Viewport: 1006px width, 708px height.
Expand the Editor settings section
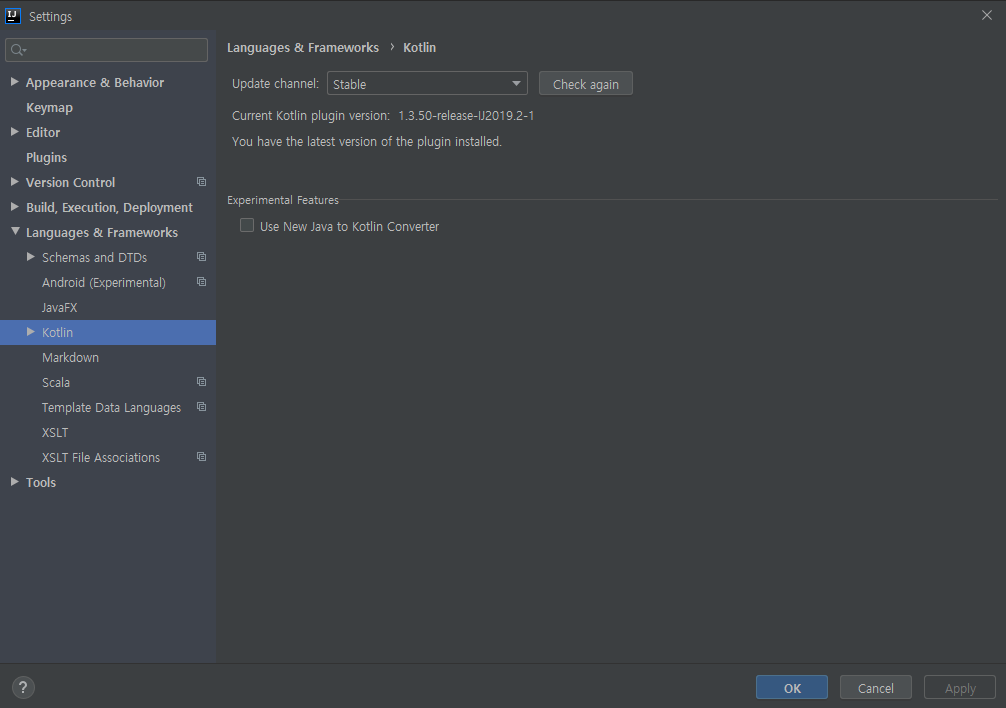(15, 132)
